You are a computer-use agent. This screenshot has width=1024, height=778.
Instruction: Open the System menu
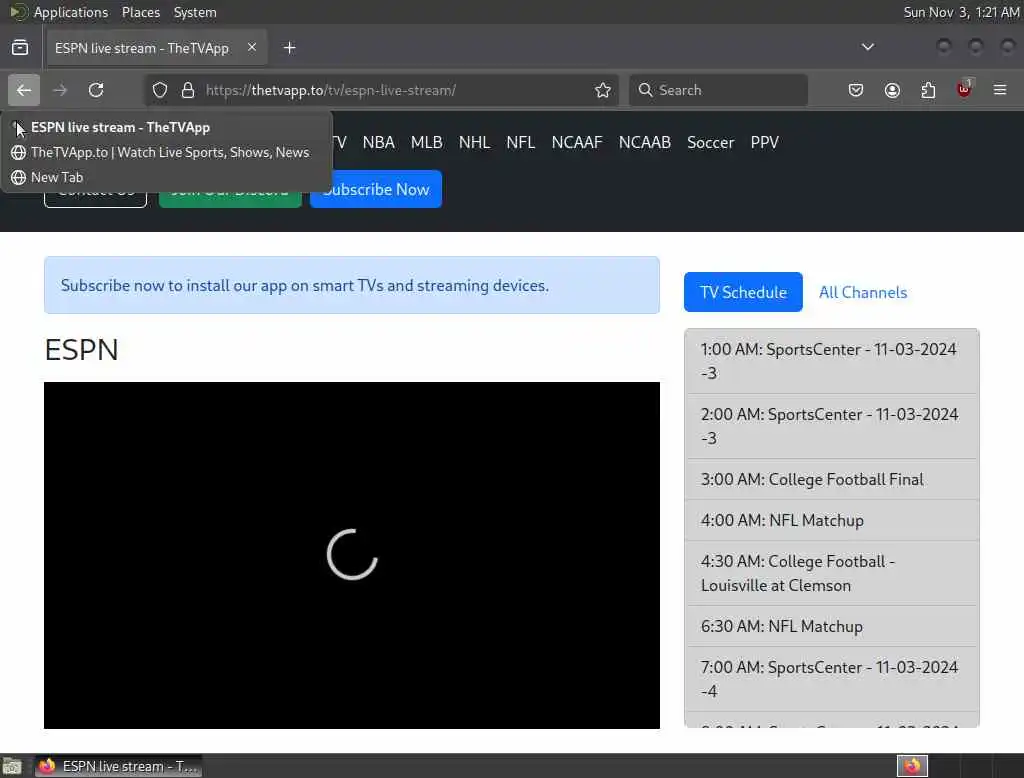(195, 12)
